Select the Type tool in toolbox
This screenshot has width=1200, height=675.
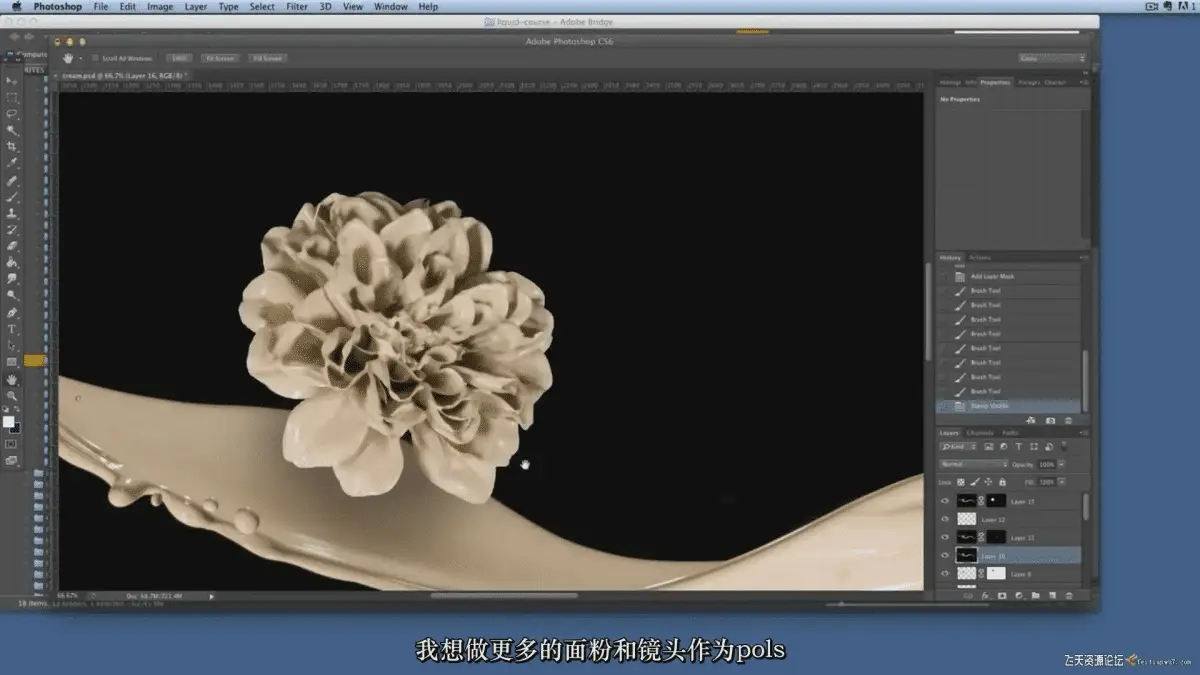(12, 329)
